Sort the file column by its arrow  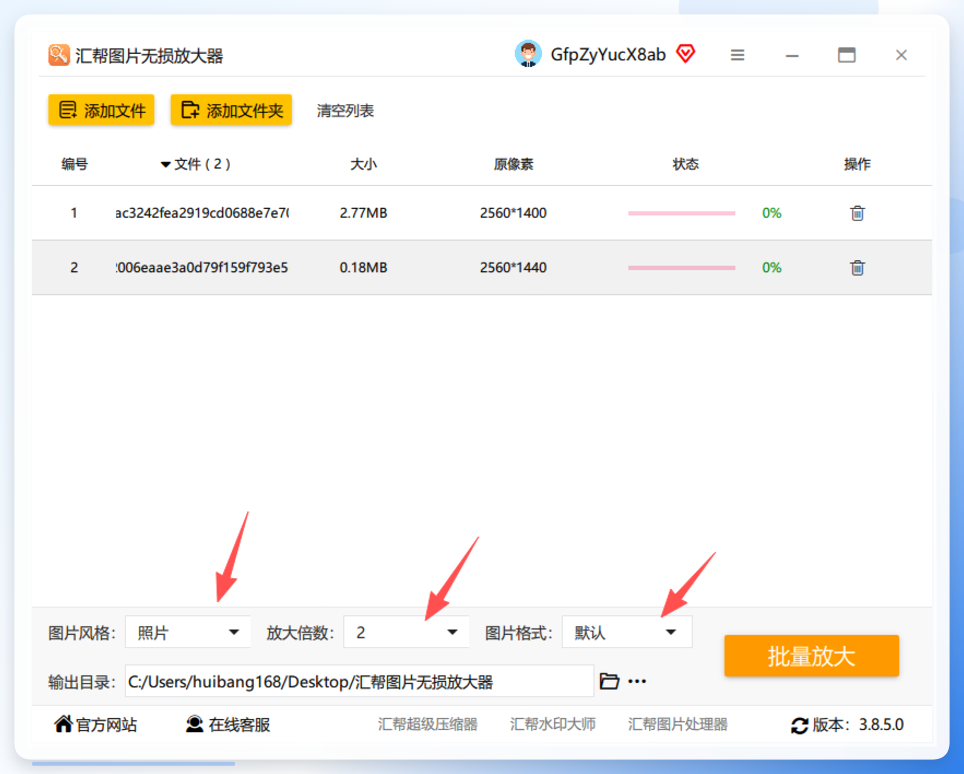165,165
